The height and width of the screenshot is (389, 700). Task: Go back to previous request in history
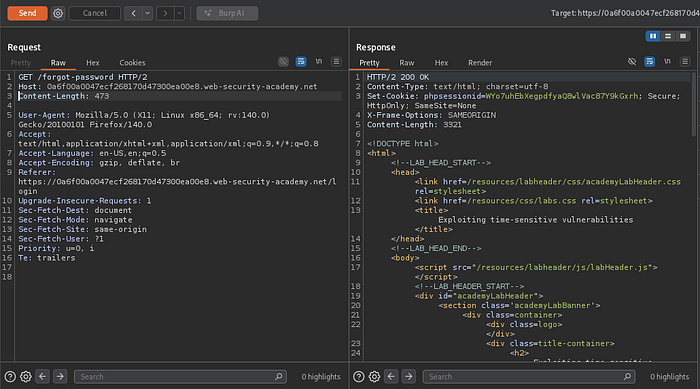[133, 13]
